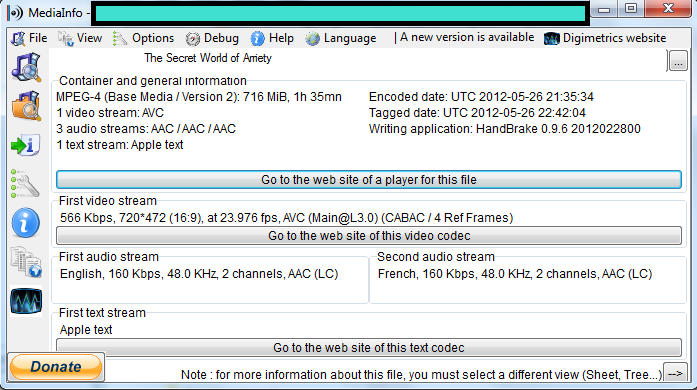The image size is (697, 390).
Task: Click the waveform Digimetrics sidebar icon
Action: [26, 301]
